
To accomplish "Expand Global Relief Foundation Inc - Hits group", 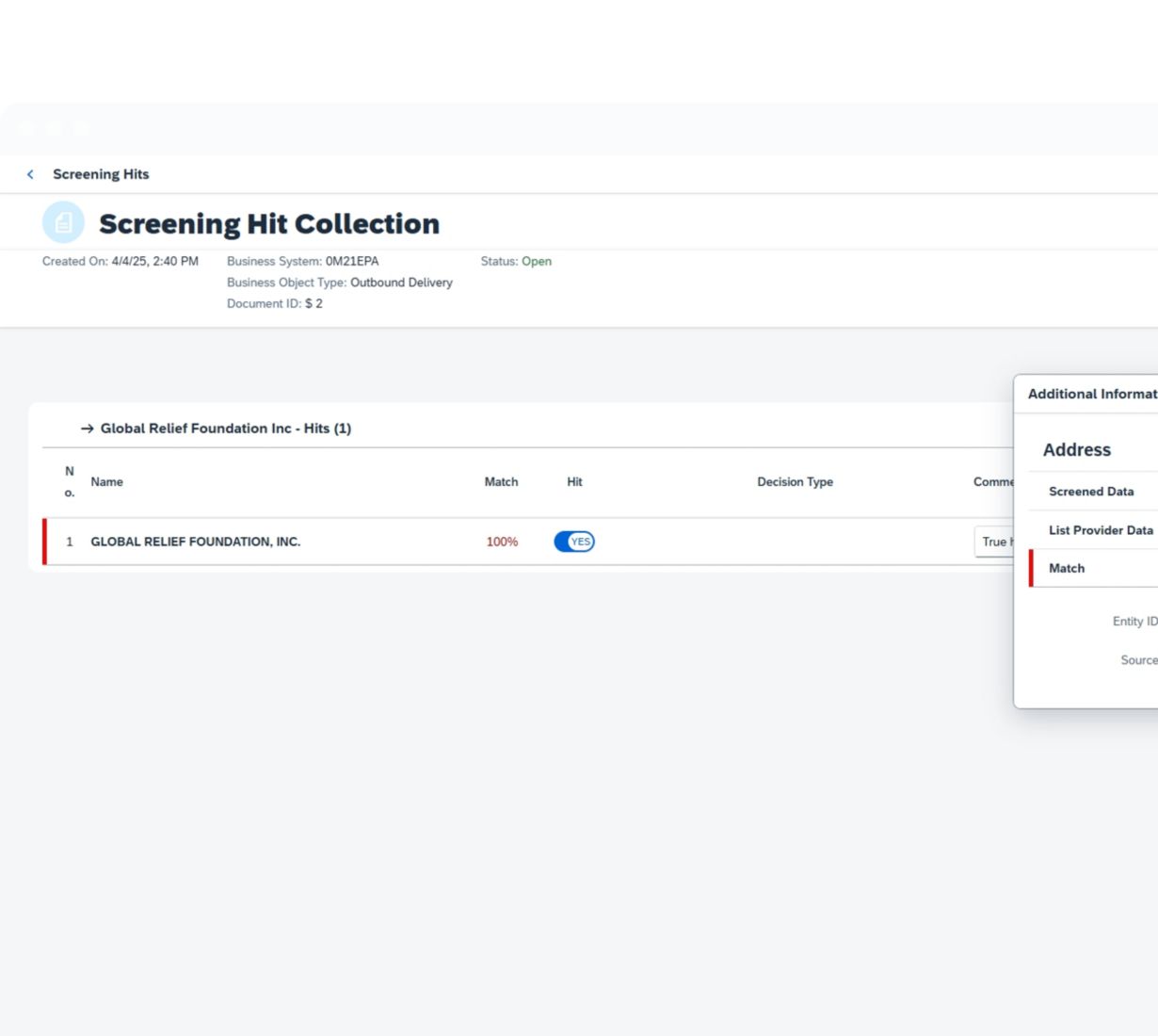I will pos(225,429).
